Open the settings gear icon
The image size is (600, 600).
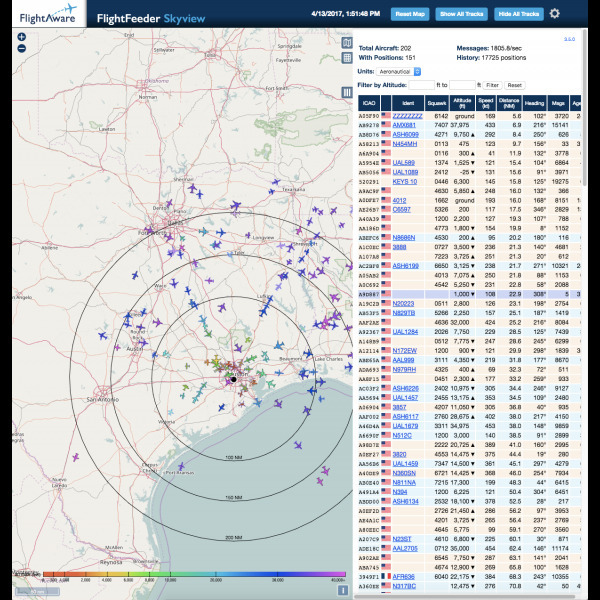click(555, 14)
